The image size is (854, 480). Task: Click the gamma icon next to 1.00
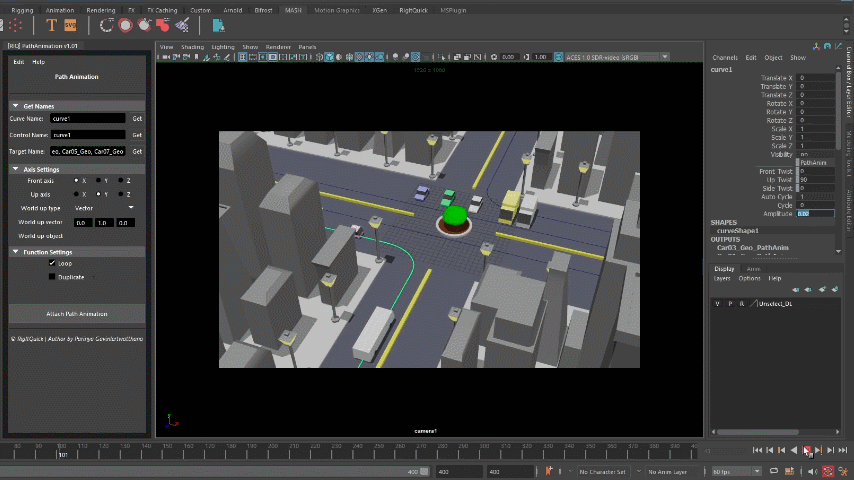pos(526,57)
